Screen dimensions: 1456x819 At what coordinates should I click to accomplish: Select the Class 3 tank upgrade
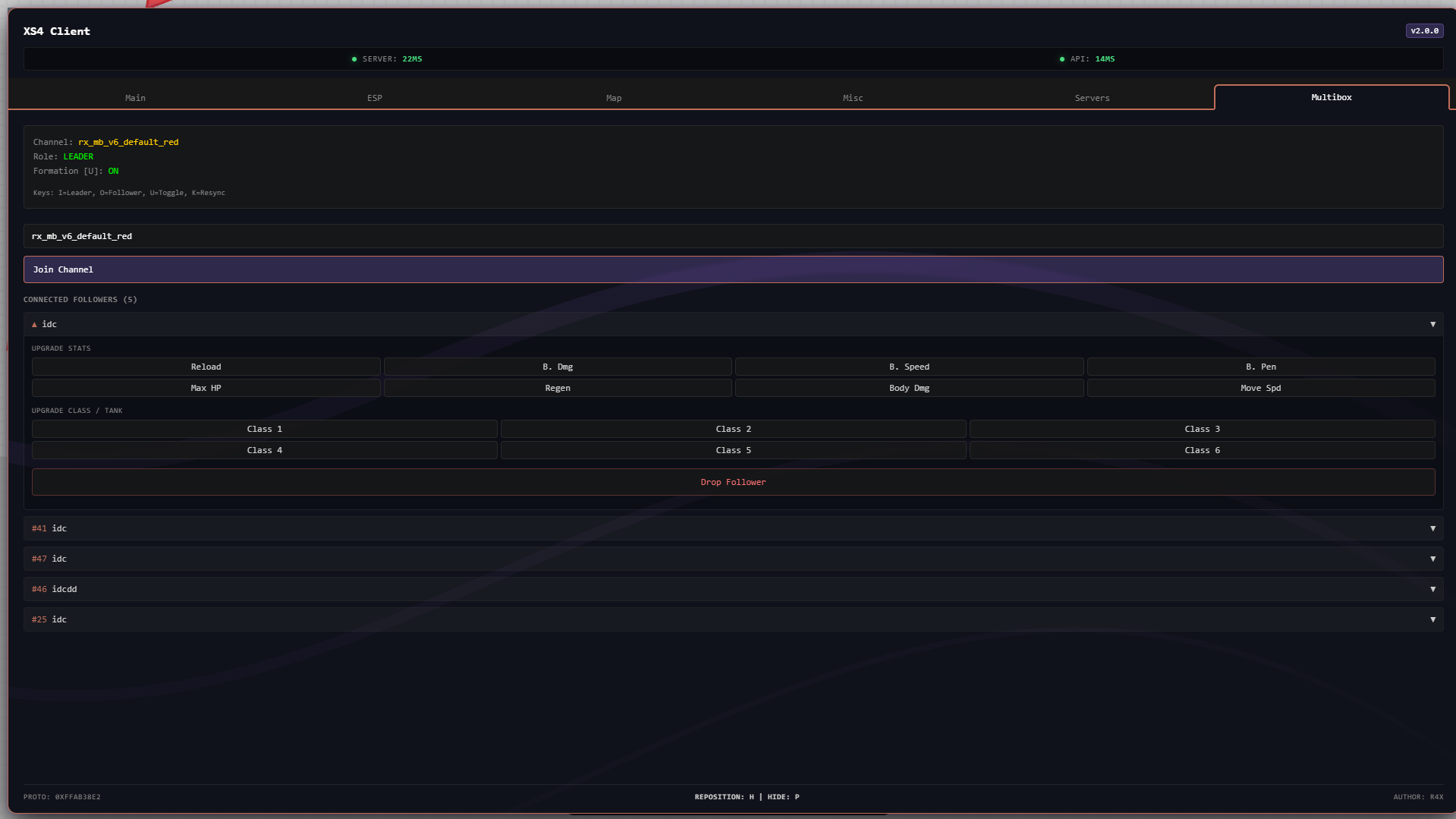pos(1202,428)
